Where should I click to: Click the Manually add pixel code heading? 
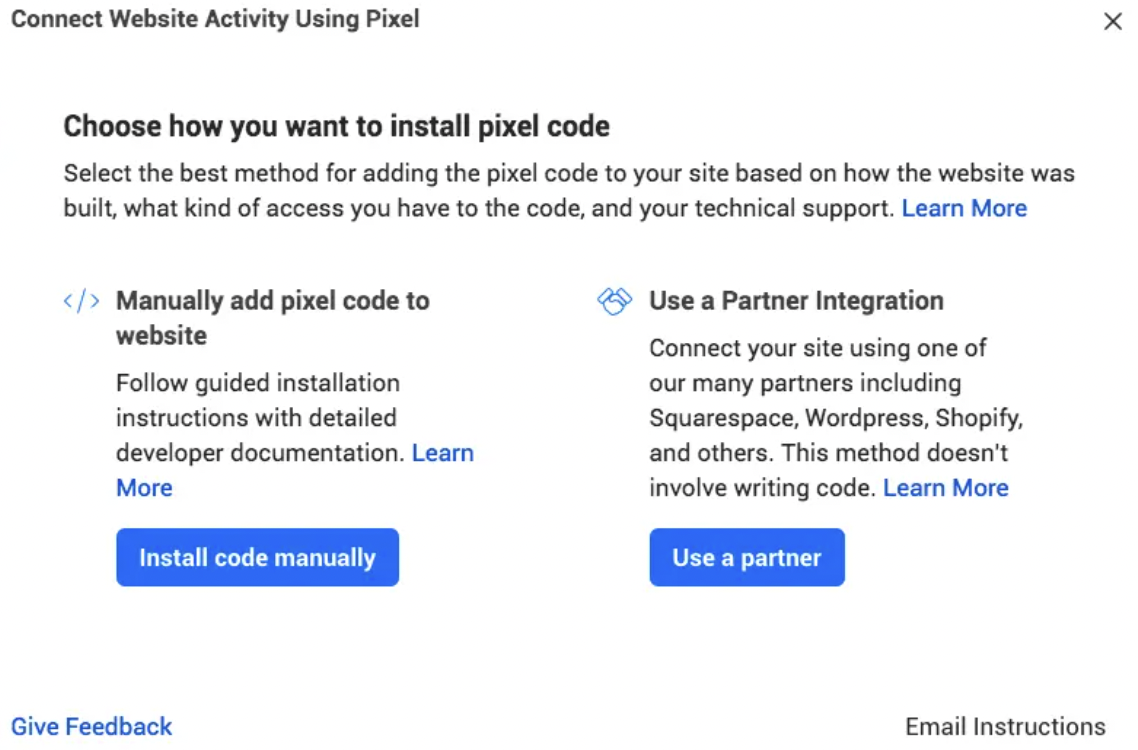coord(272,301)
